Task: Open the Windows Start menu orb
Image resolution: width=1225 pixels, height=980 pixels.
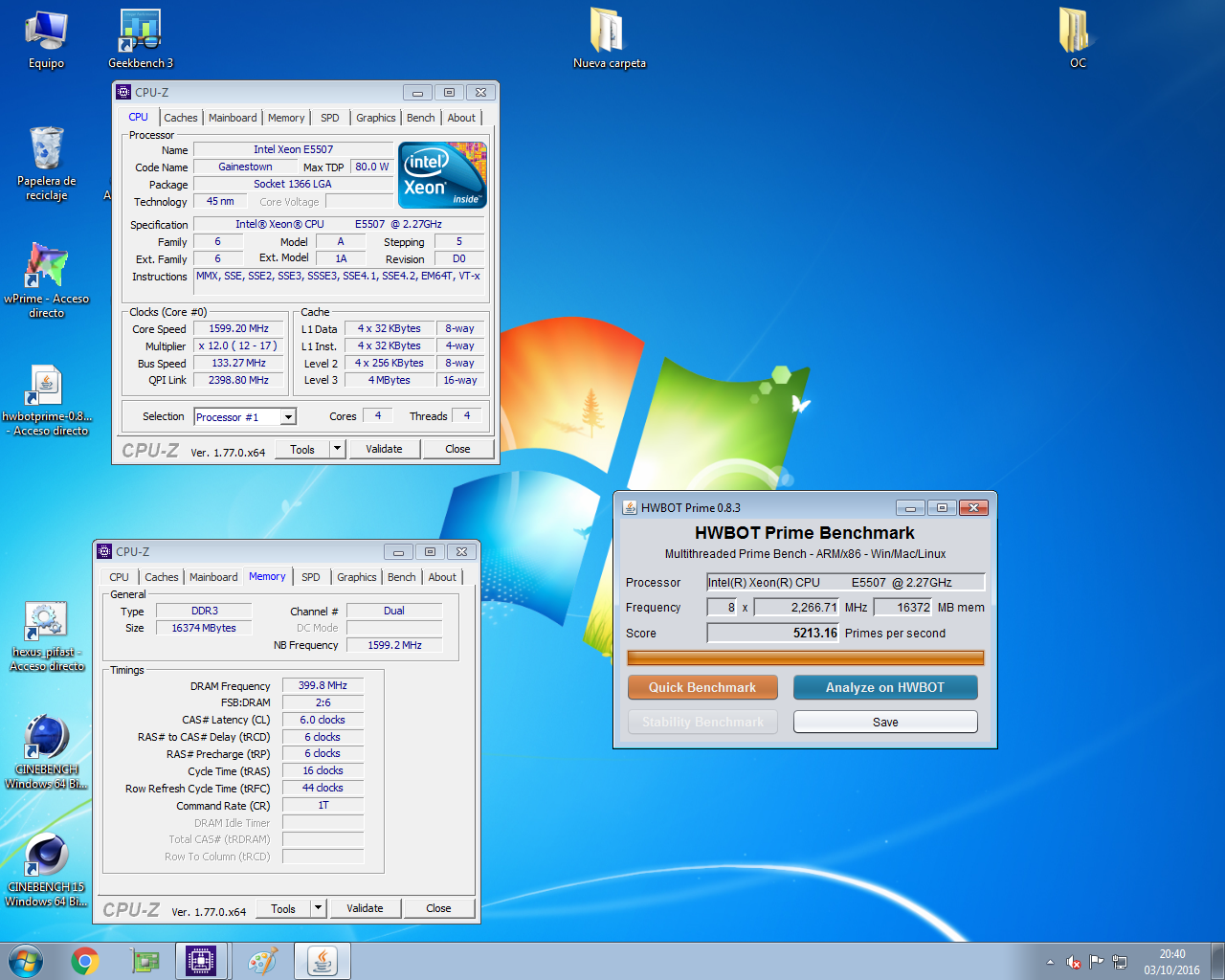Action: coord(25,961)
